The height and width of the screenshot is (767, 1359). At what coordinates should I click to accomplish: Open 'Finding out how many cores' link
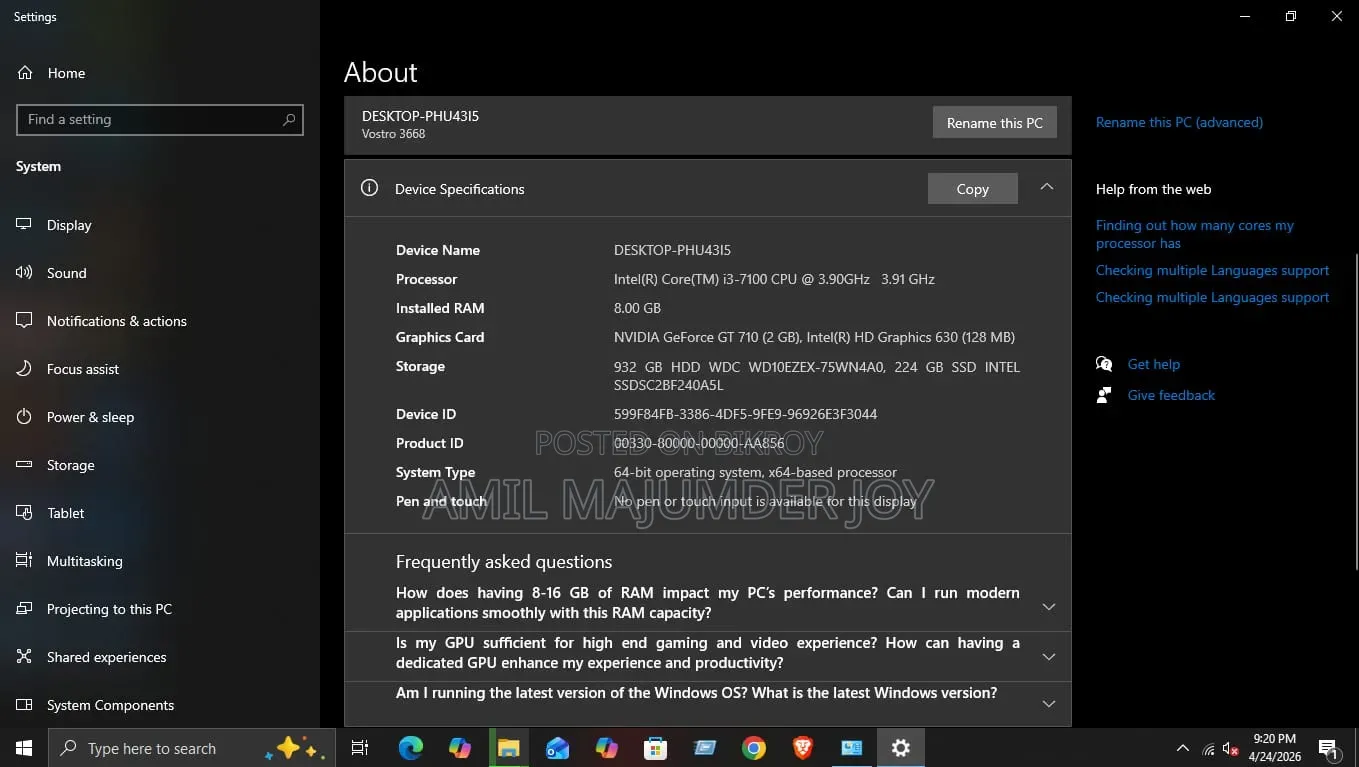[x=1195, y=234]
